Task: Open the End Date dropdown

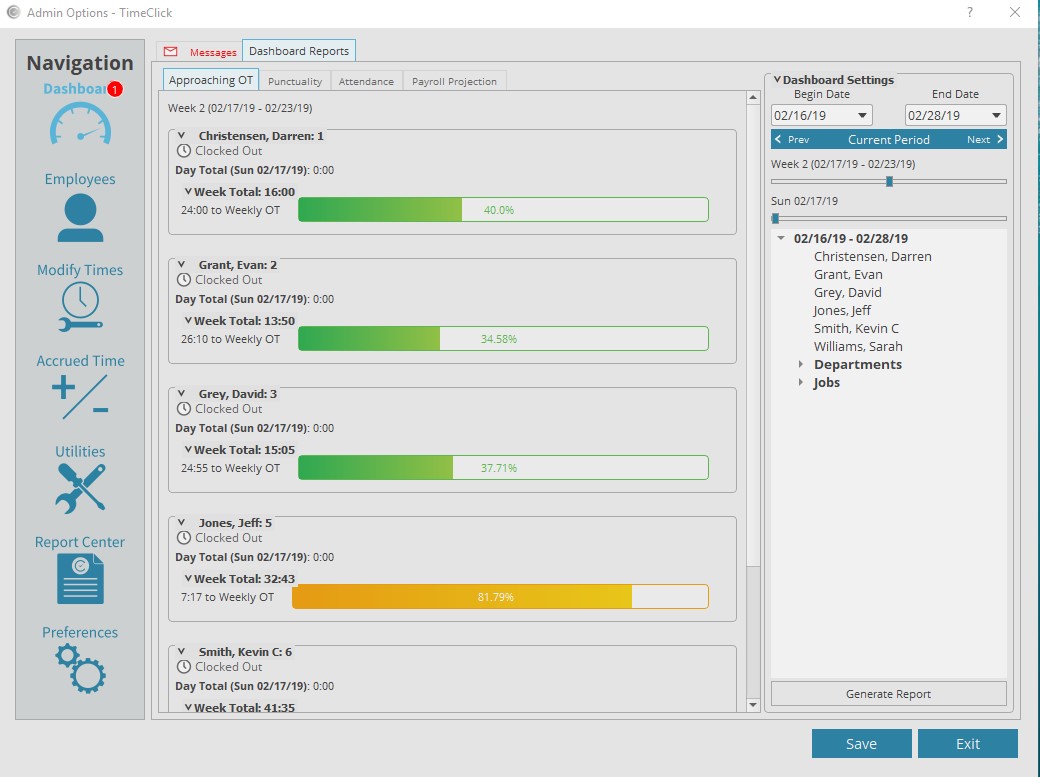Action: click(x=996, y=115)
